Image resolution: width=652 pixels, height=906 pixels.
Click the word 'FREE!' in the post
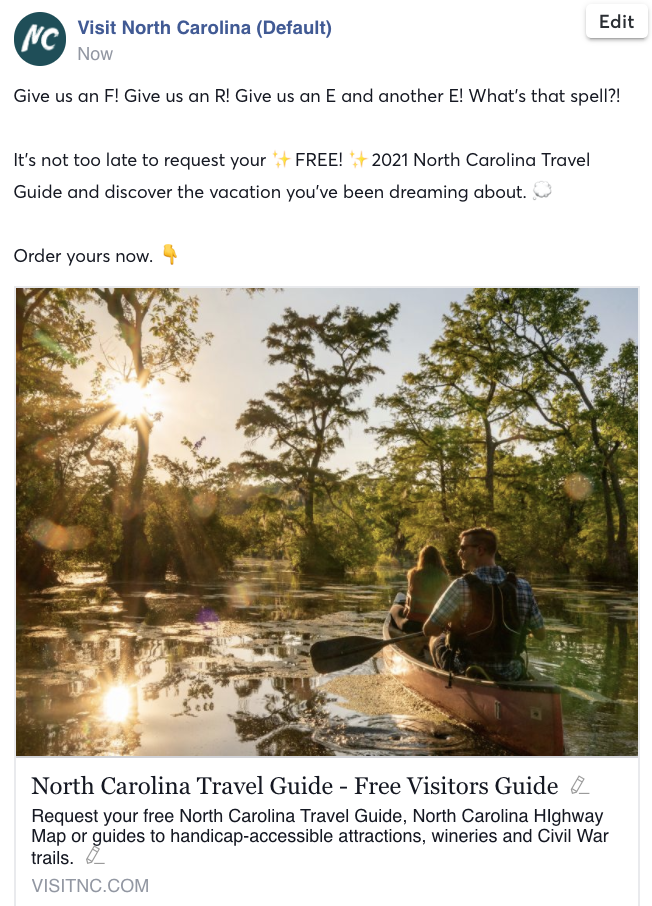(319, 160)
